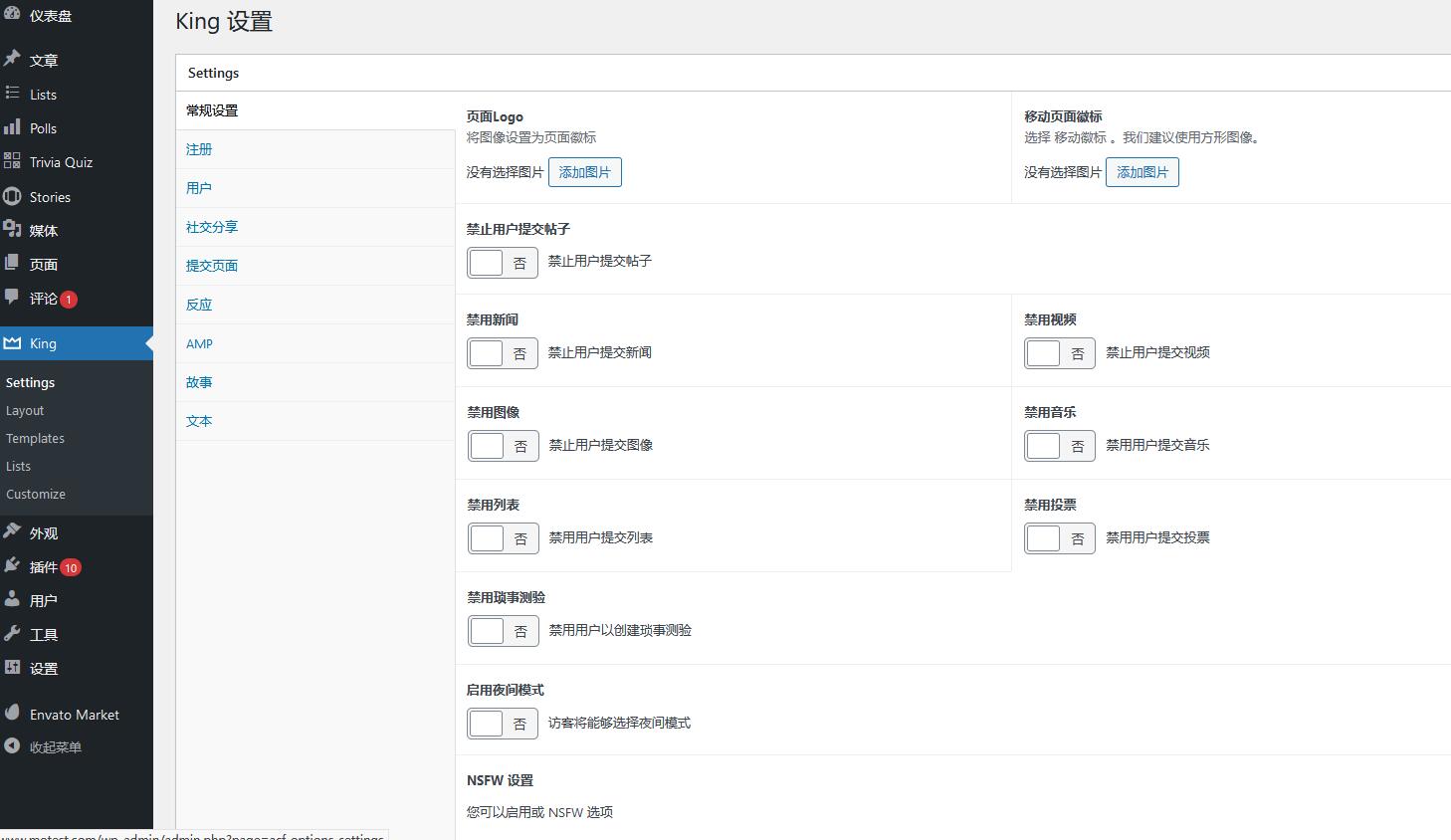Click the plugin updates badge 10
The height and width of the screenshot is (840, 1451).
point(70,567)
